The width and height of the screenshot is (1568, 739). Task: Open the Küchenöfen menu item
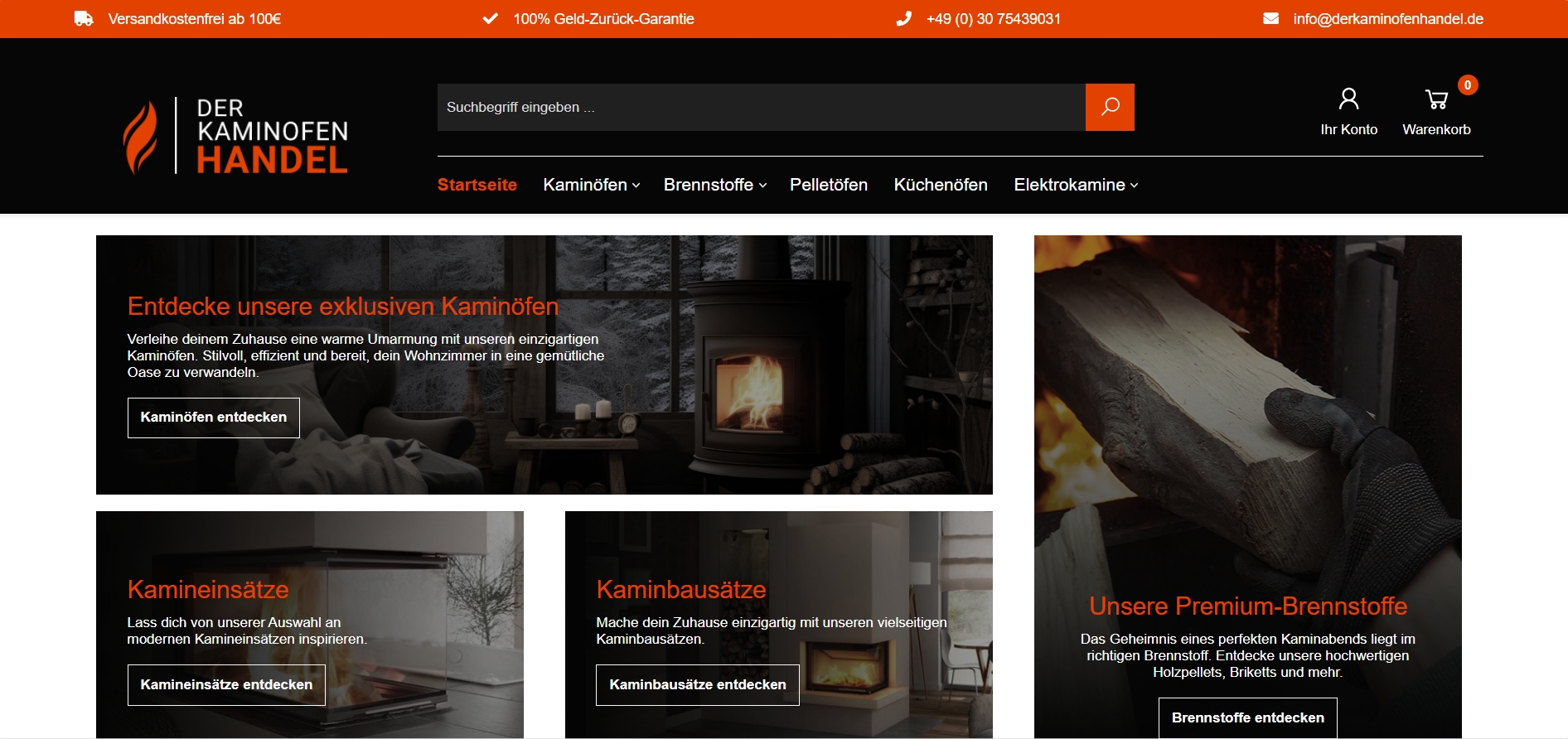point(941,185)
